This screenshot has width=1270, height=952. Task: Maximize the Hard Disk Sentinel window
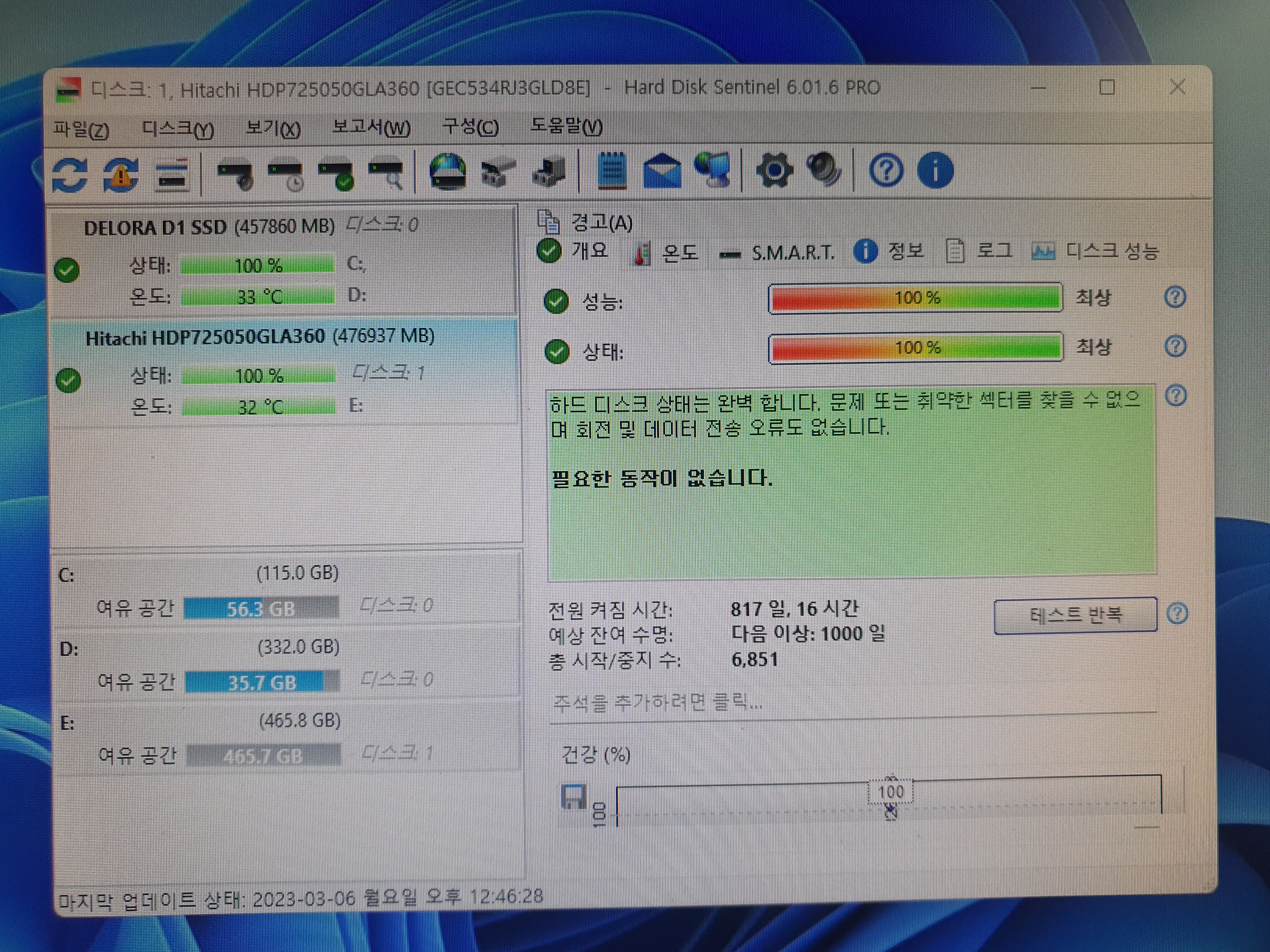click(x=1107, y=87)
